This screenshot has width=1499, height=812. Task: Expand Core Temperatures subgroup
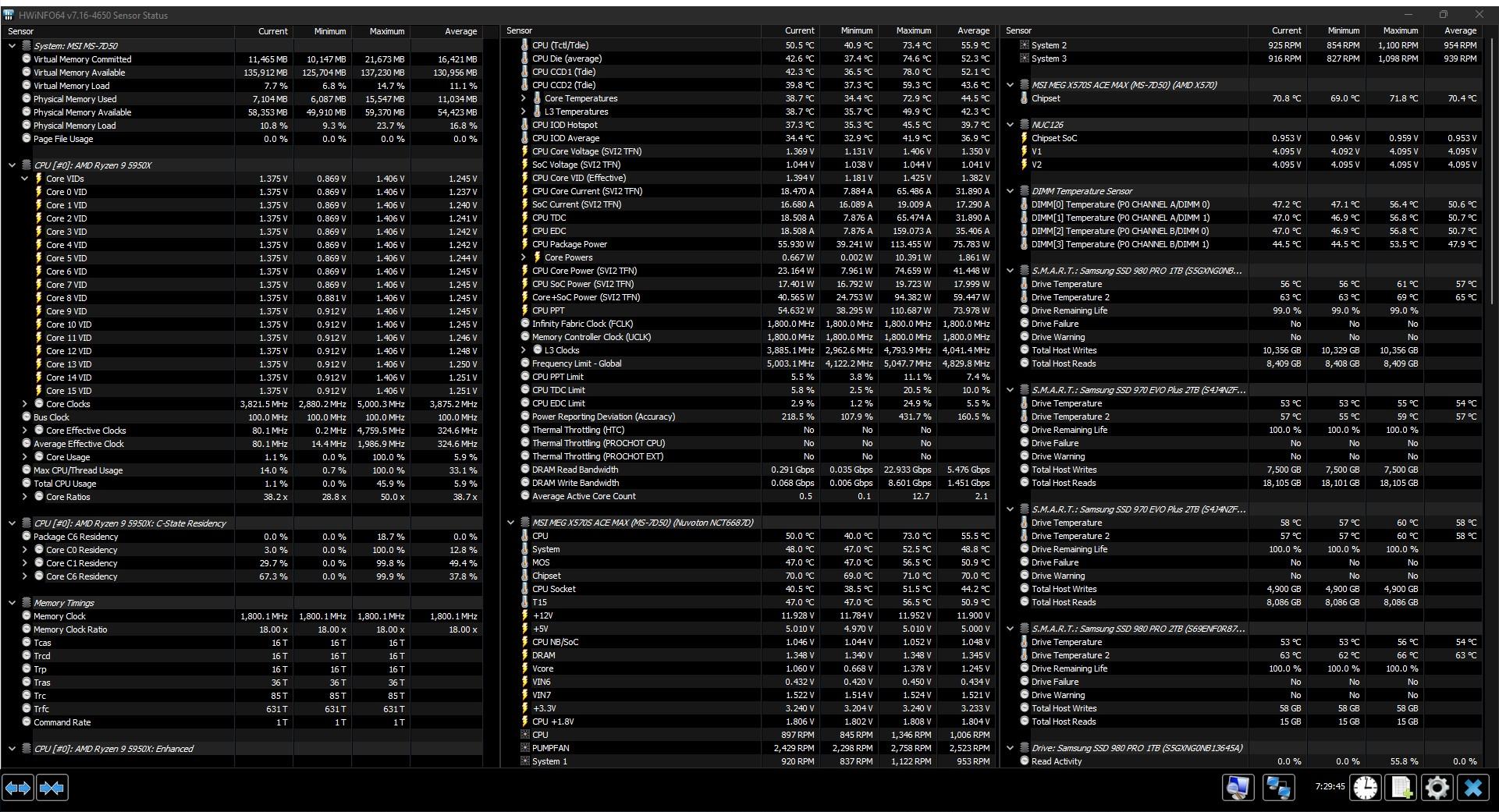pyautogui.click(x=524, y=98)
